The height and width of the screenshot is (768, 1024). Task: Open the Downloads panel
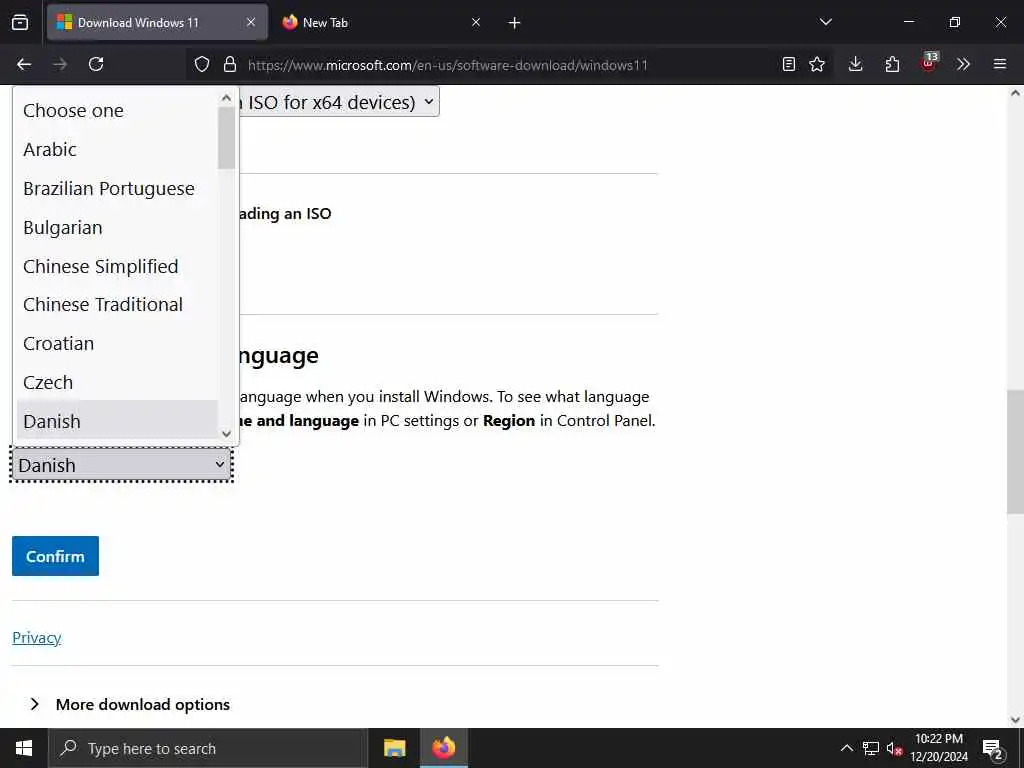pos(856,64)
